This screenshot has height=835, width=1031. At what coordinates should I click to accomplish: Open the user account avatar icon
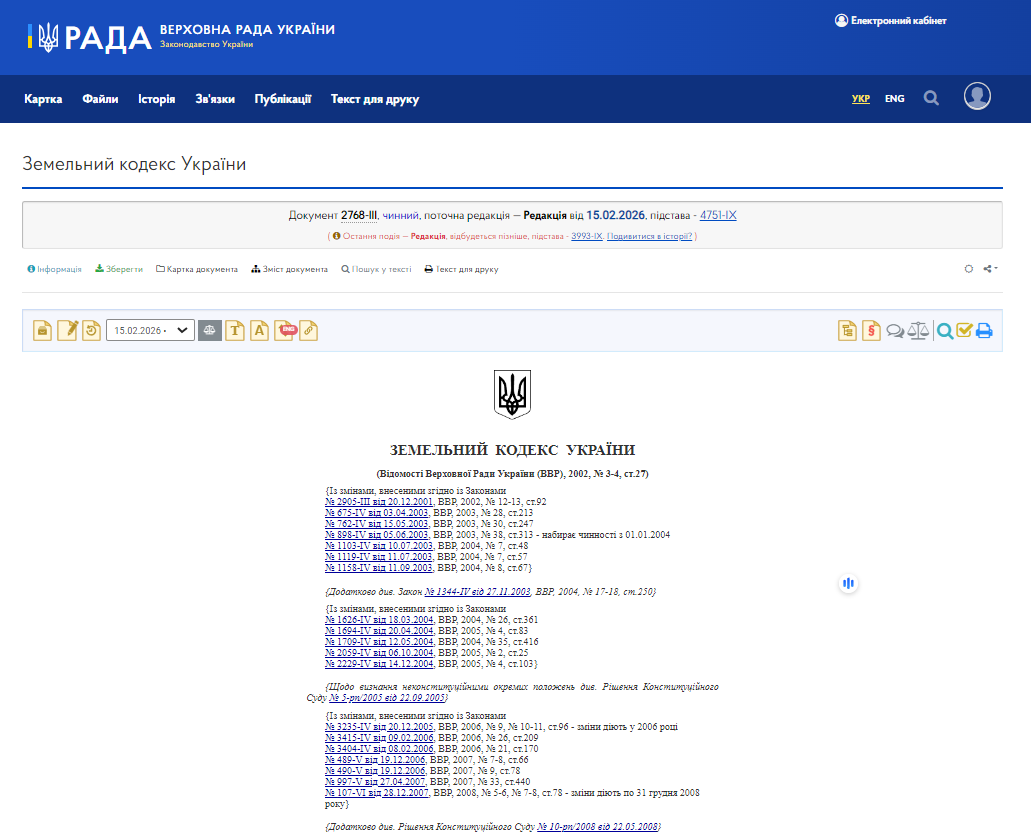977,96
